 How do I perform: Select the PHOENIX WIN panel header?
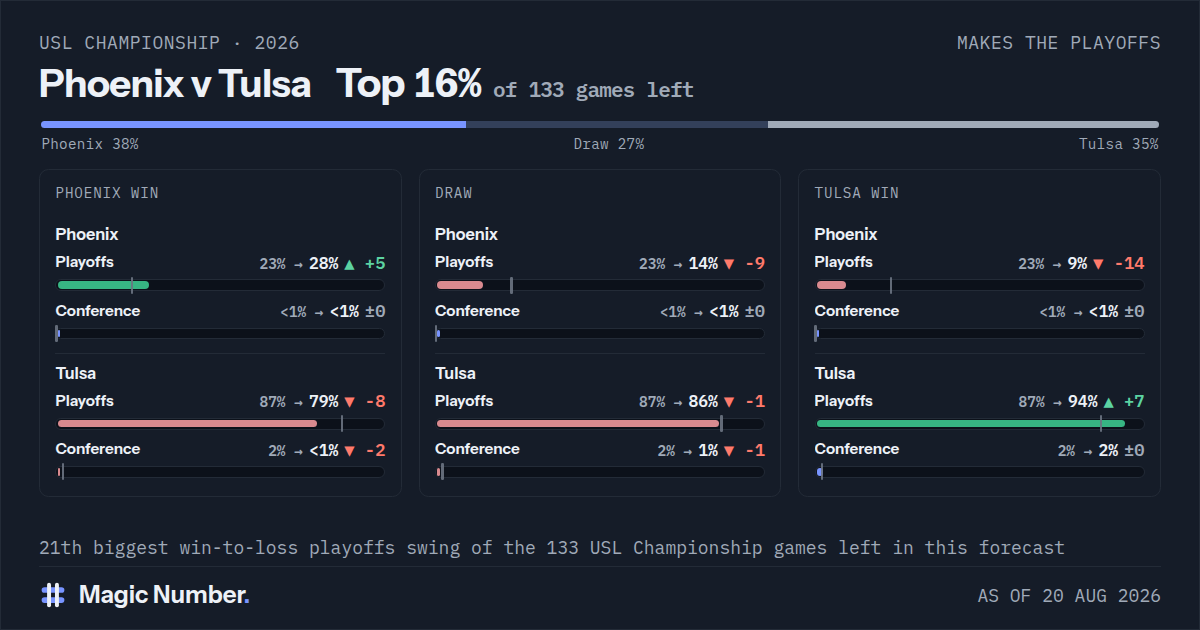(107, 193)
